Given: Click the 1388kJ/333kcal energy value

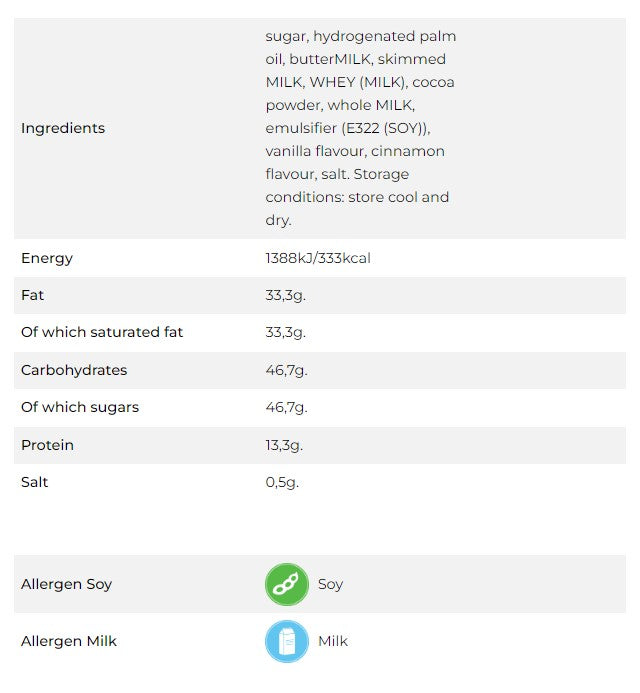Looking at the screenshot, I should (x=318, y=258).
